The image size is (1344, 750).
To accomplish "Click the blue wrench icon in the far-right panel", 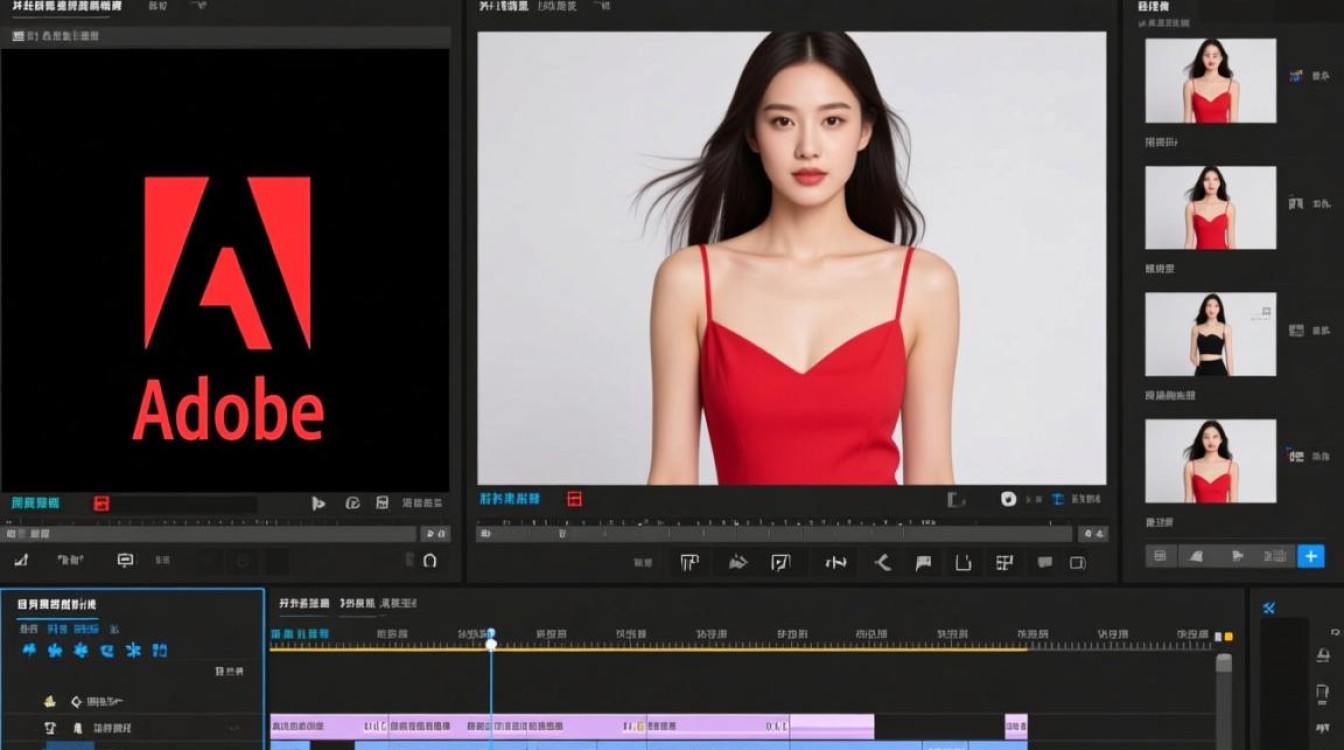I will coord(1269,608).
